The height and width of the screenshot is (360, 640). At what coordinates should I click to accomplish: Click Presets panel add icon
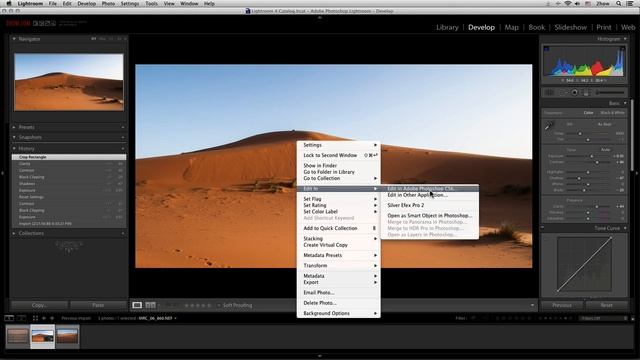click(123, 127)
